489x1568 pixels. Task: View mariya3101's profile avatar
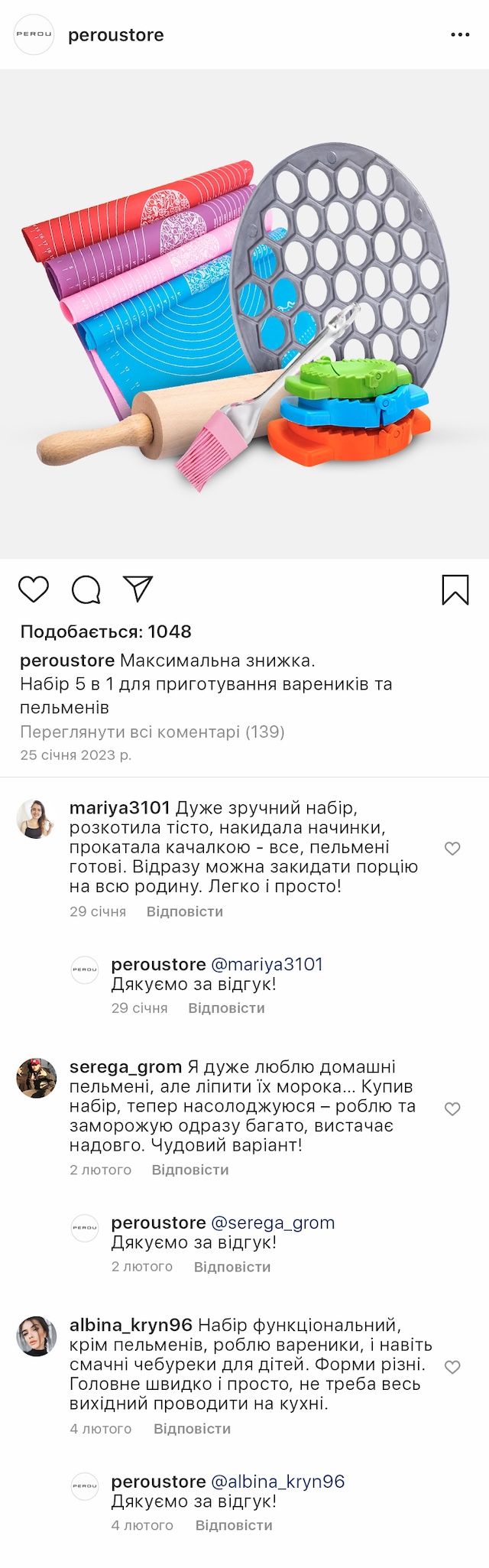point(36,819)
